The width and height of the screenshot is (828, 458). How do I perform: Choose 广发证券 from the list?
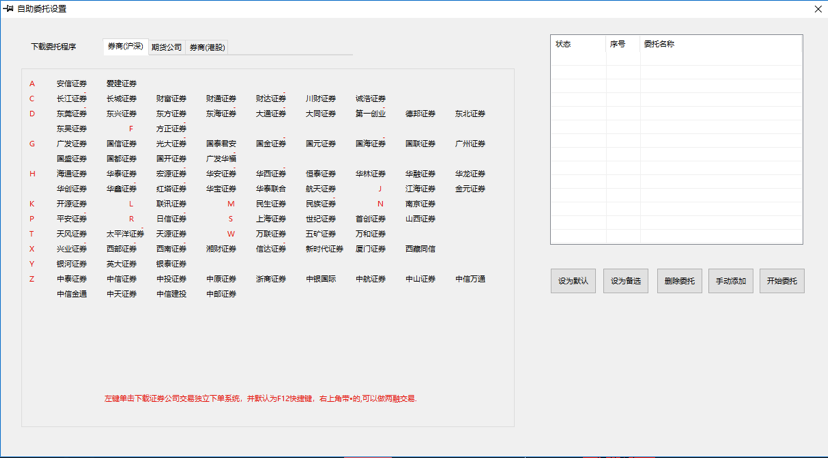point(72,144)
